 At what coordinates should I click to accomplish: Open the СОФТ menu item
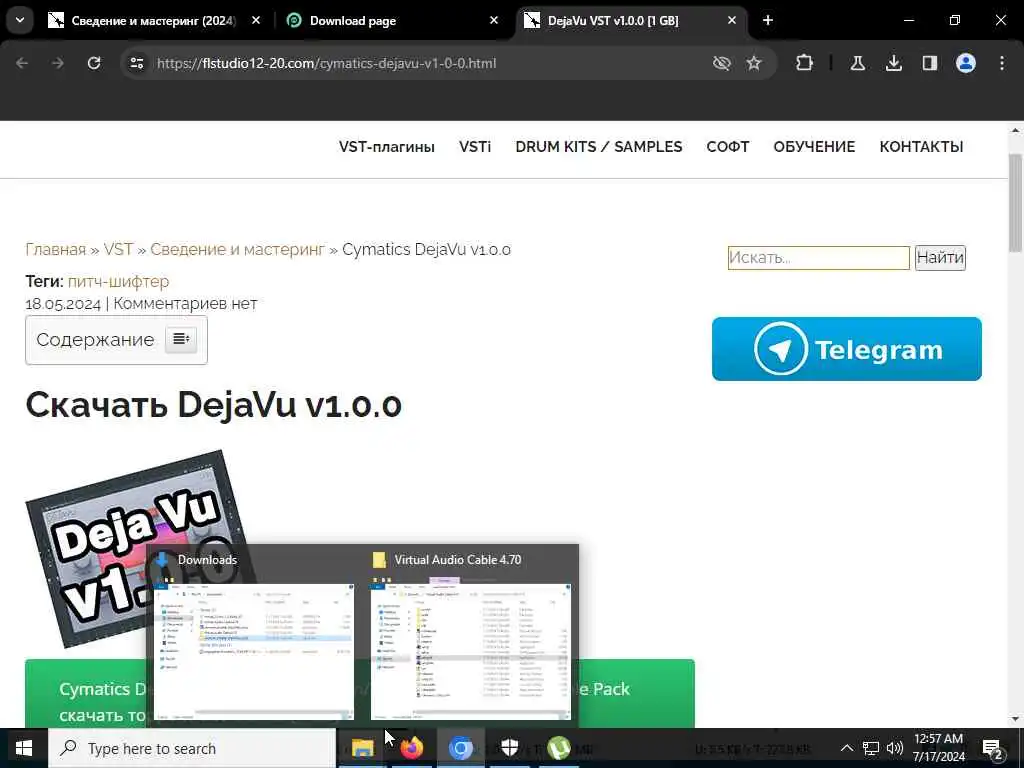click(x=728, y=147)
